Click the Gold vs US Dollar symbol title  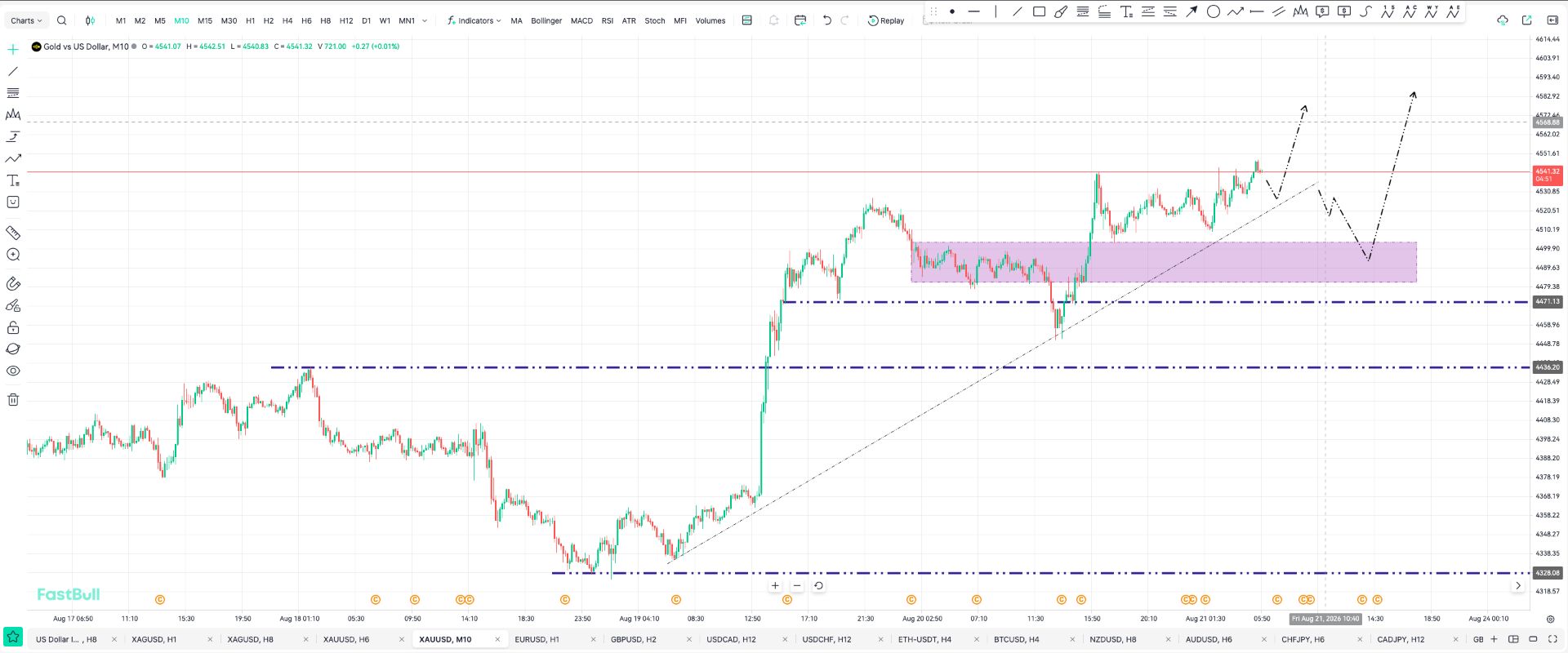point(86,47)
